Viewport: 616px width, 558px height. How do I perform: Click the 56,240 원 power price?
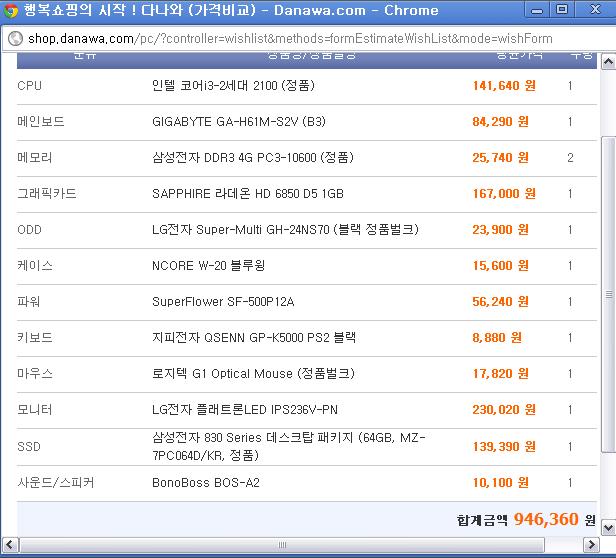(x=500, y=302)
